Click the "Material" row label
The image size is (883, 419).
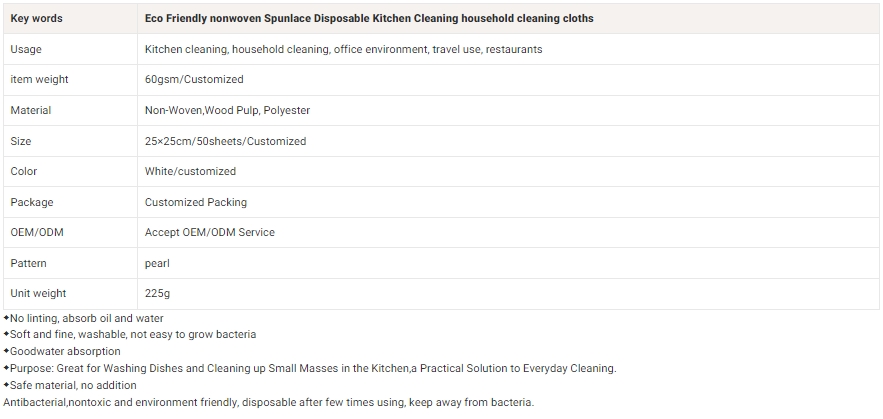point(31,110)
